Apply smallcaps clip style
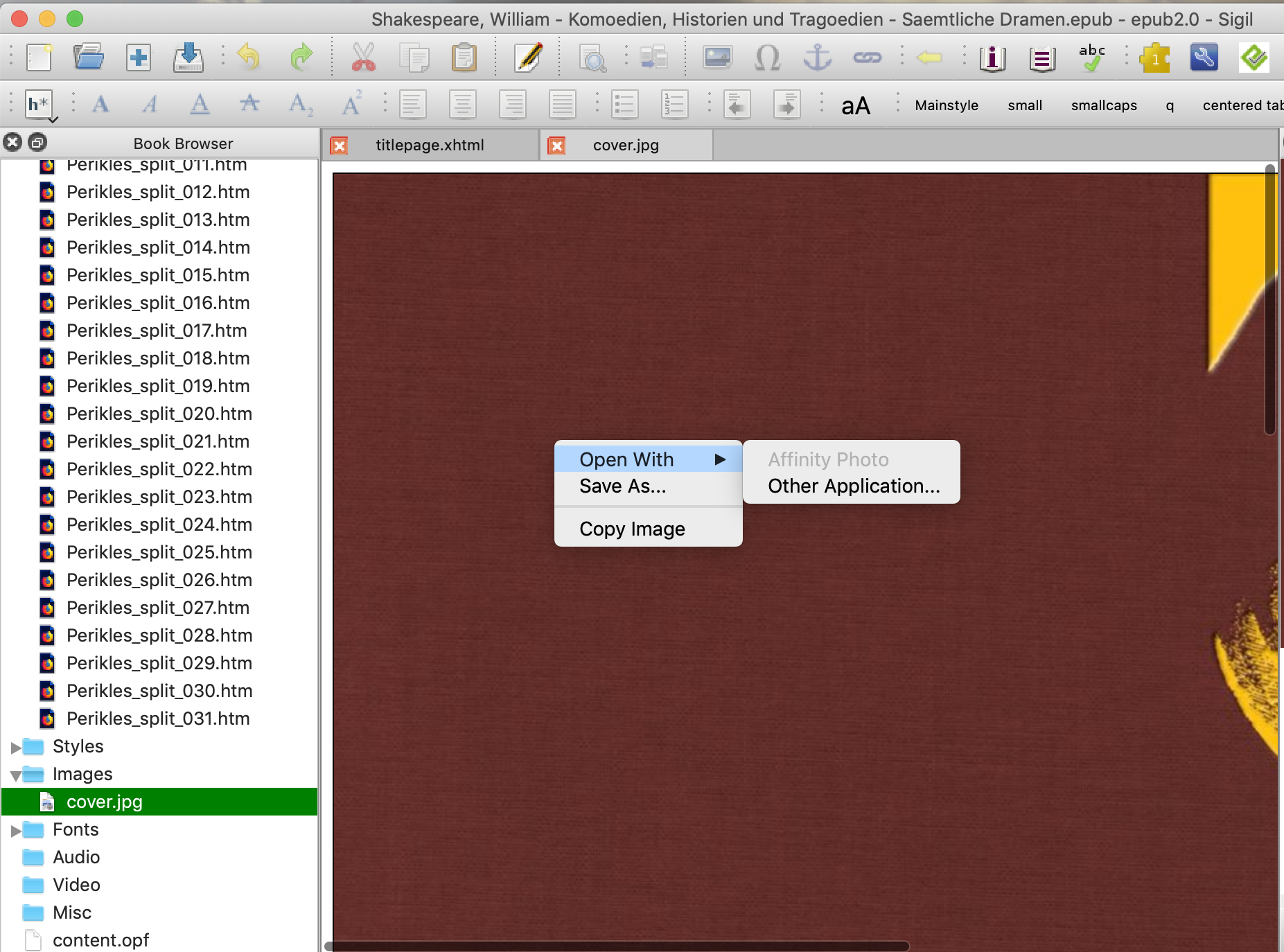Image resolution: width=1284 pixels, height=952 pixels. (1104, 105)
